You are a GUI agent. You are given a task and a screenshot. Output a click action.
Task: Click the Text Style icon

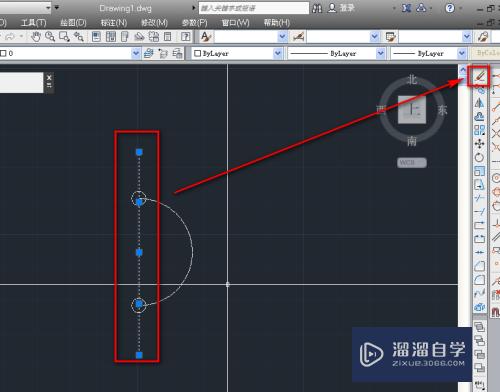206,37
